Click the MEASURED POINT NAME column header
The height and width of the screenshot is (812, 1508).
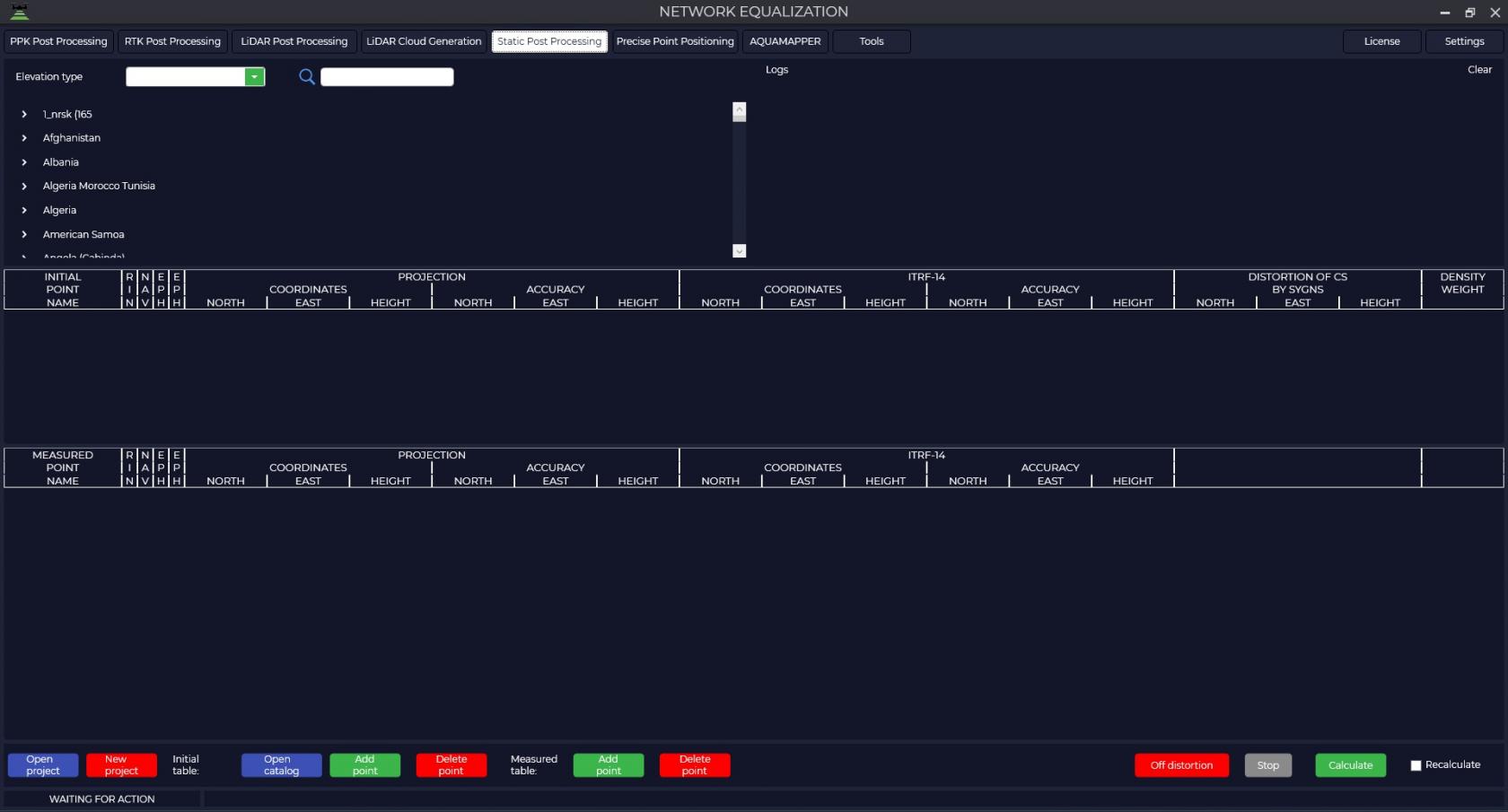pyautogui.click(x=63, y=467)
